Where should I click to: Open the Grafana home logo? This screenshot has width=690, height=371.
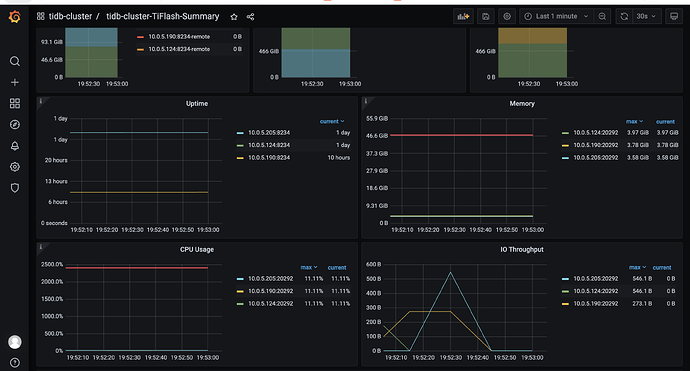click(15, 17)
